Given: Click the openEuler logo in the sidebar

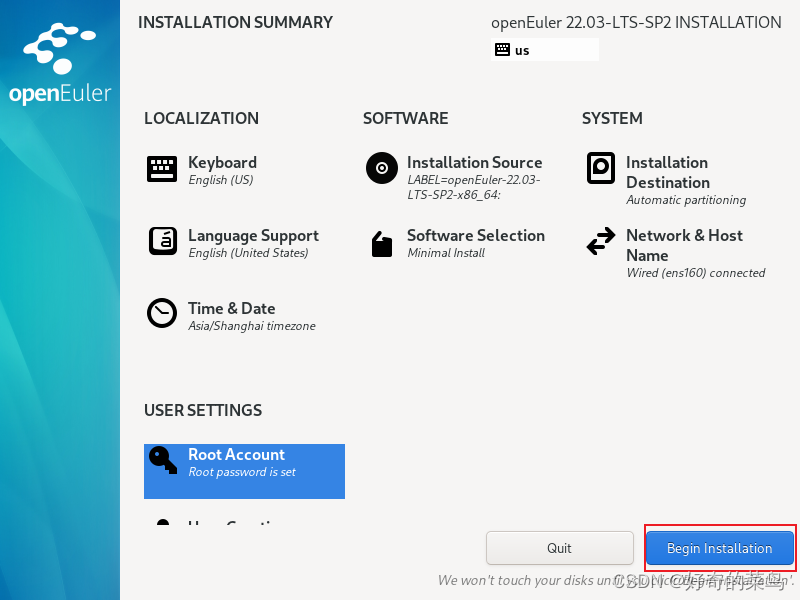Looking at the screenshot, I should point(60,64).
